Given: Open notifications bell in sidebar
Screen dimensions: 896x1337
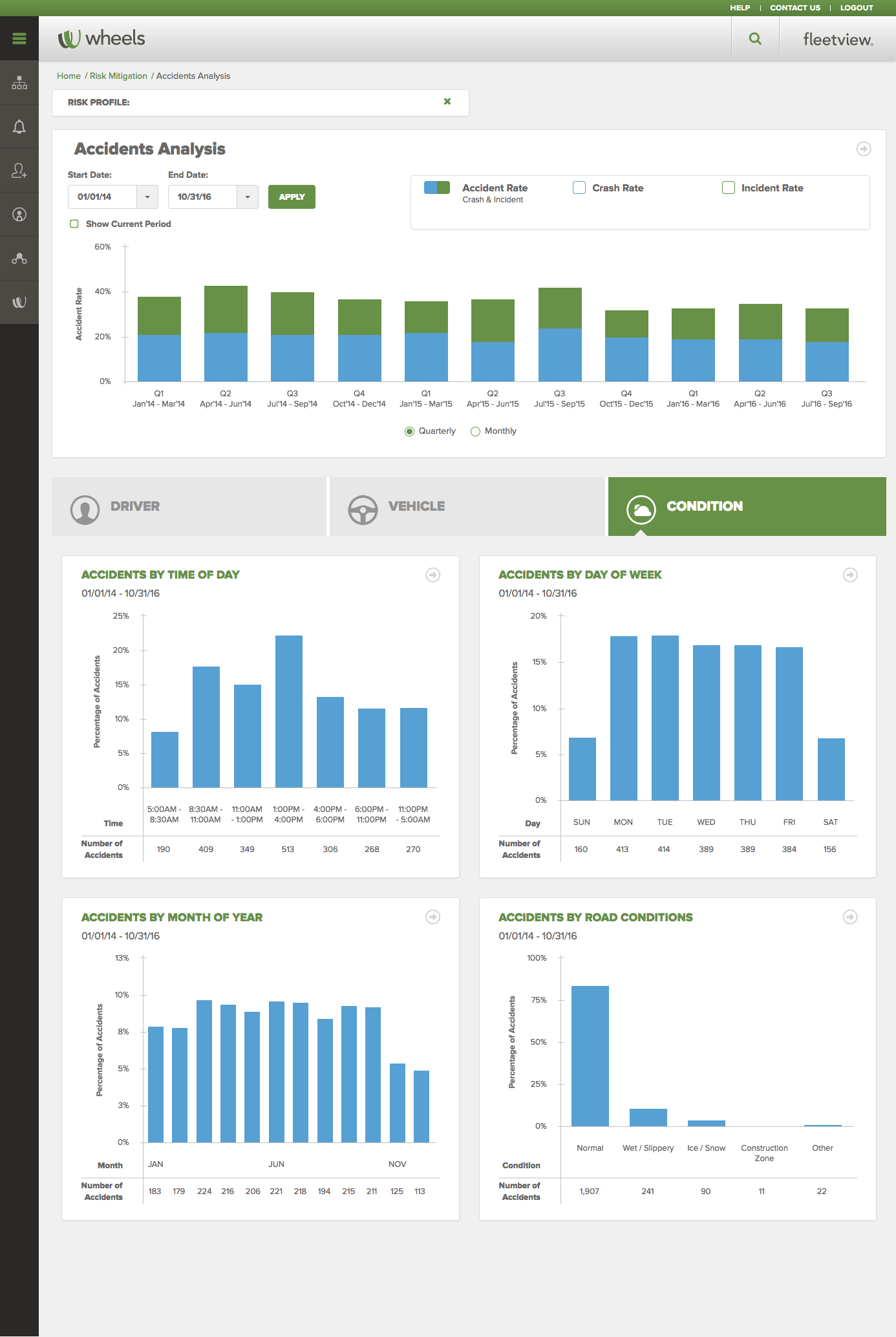Looking at the screenshot, I should pyautogui.click(x=19, y=127).
